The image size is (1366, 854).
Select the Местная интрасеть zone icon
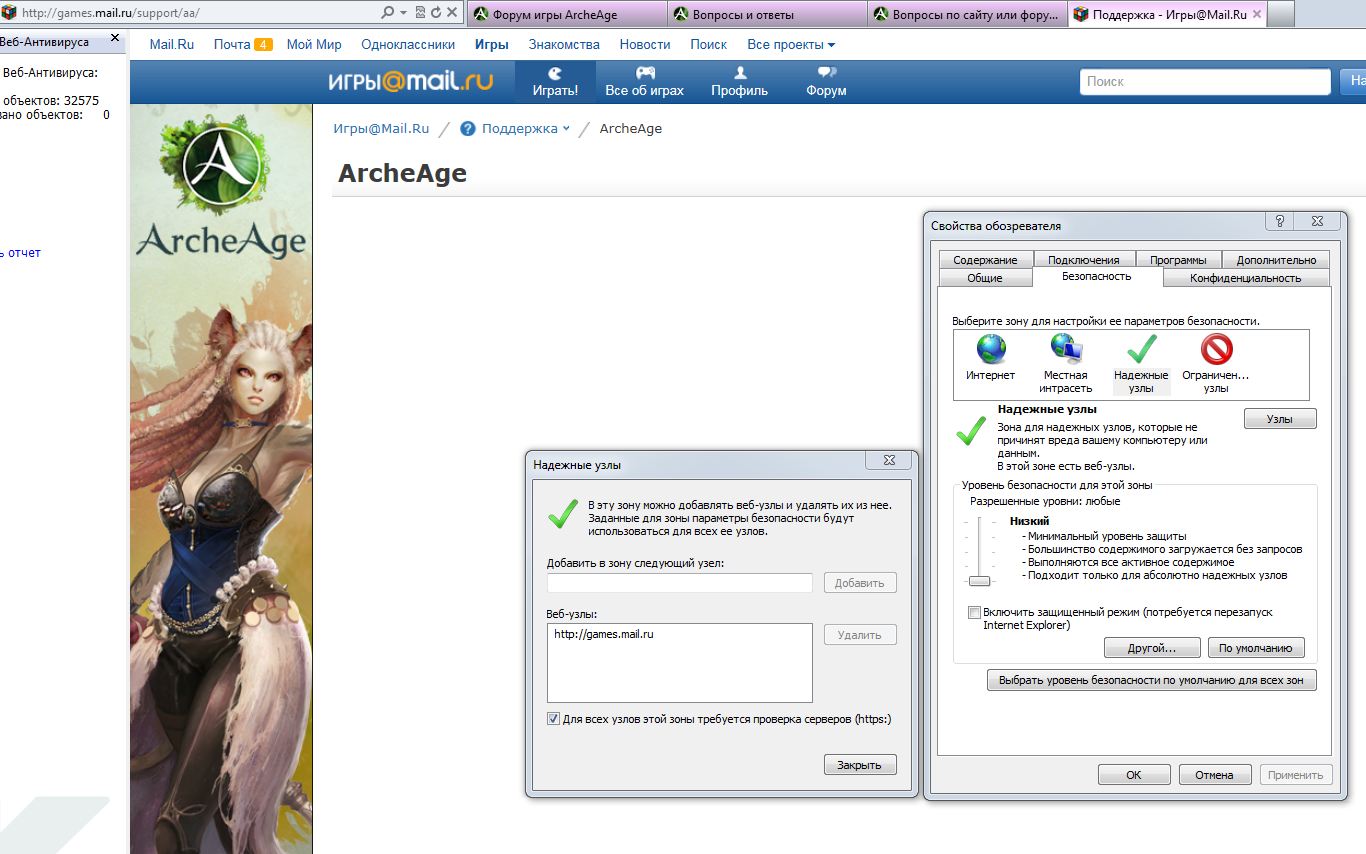pos(1066,348)
